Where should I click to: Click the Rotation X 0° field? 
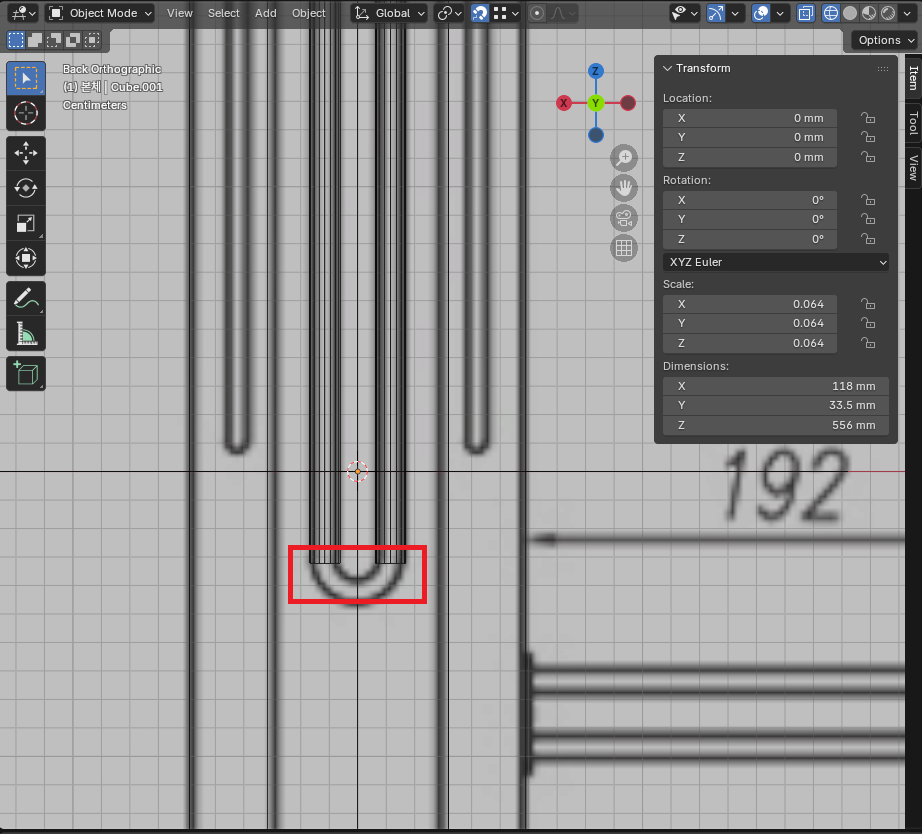tap(750, 200)
